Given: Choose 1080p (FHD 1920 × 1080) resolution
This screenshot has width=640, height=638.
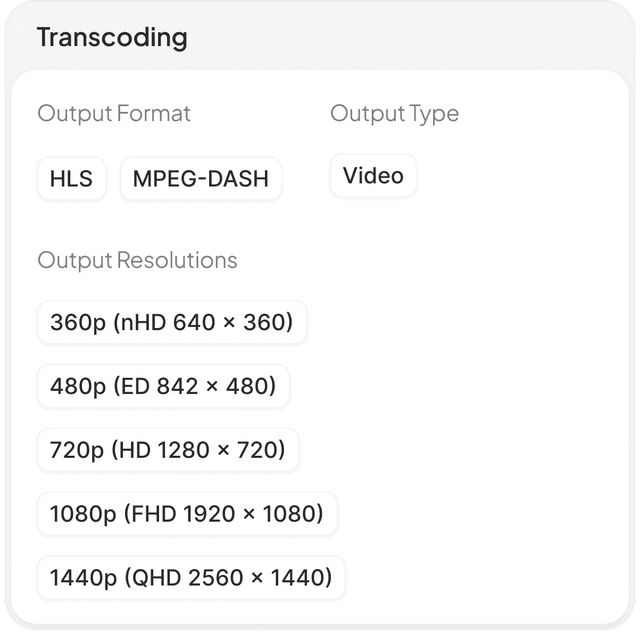Looking at the screenshot, I should point(187,513).
